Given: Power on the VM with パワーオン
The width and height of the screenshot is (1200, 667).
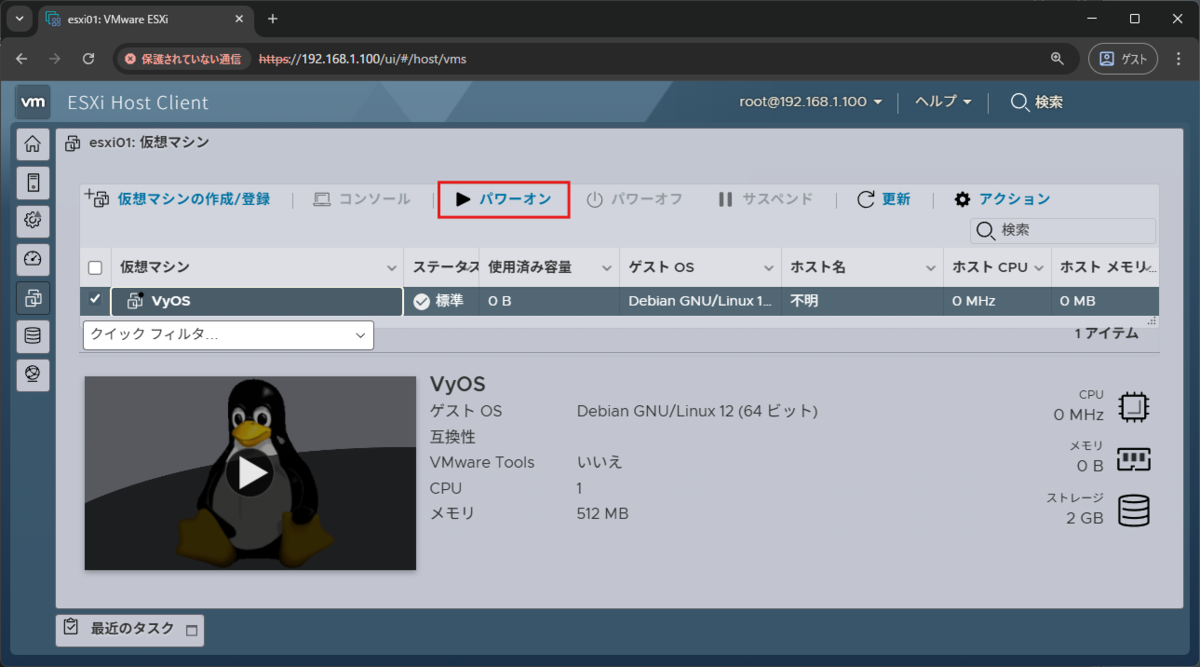Looking at the screenshot, I should (504, 199).
